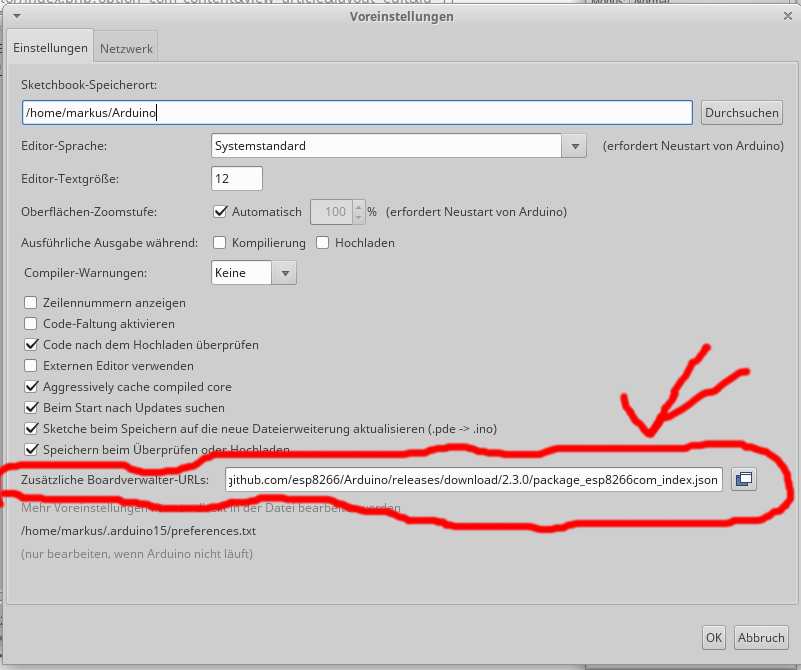Confirm settings with the OK button
The width and height of the screenshot is (801, 670).
click(714, 637)
